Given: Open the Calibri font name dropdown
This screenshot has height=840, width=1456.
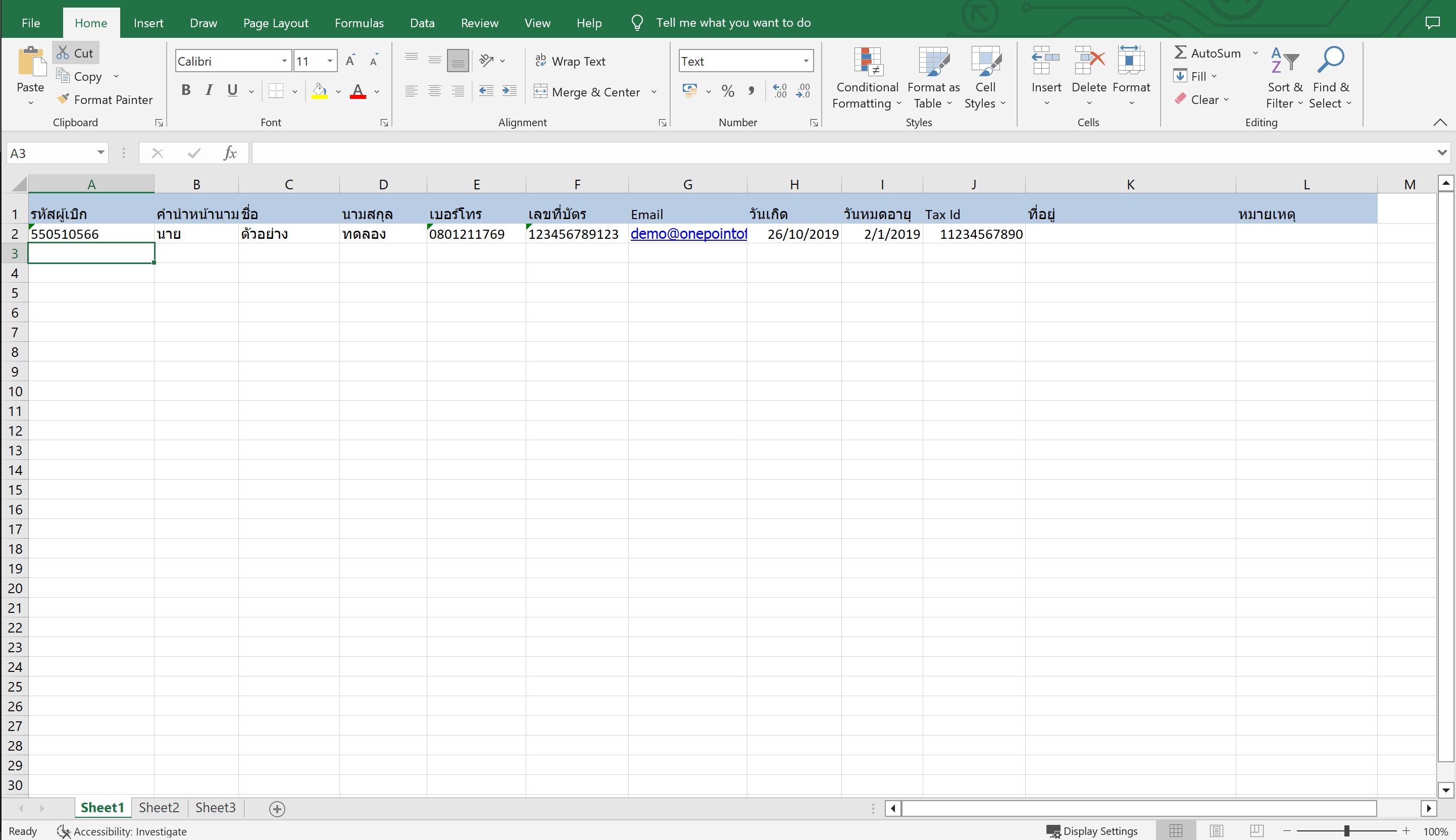Looking at the screenshot, I should 284,61.
